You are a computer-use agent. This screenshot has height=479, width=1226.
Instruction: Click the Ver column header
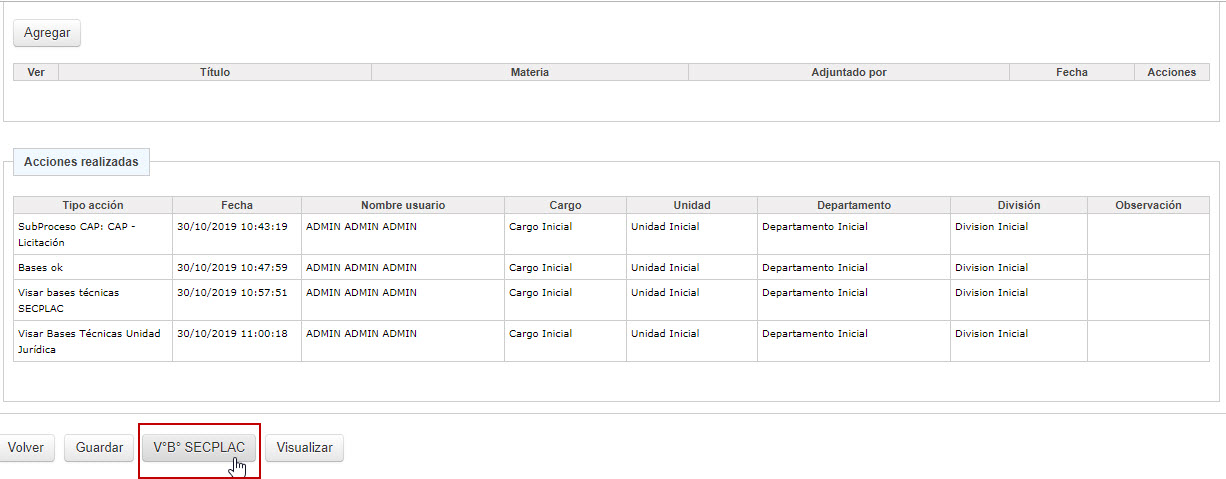tap(36, 72)
